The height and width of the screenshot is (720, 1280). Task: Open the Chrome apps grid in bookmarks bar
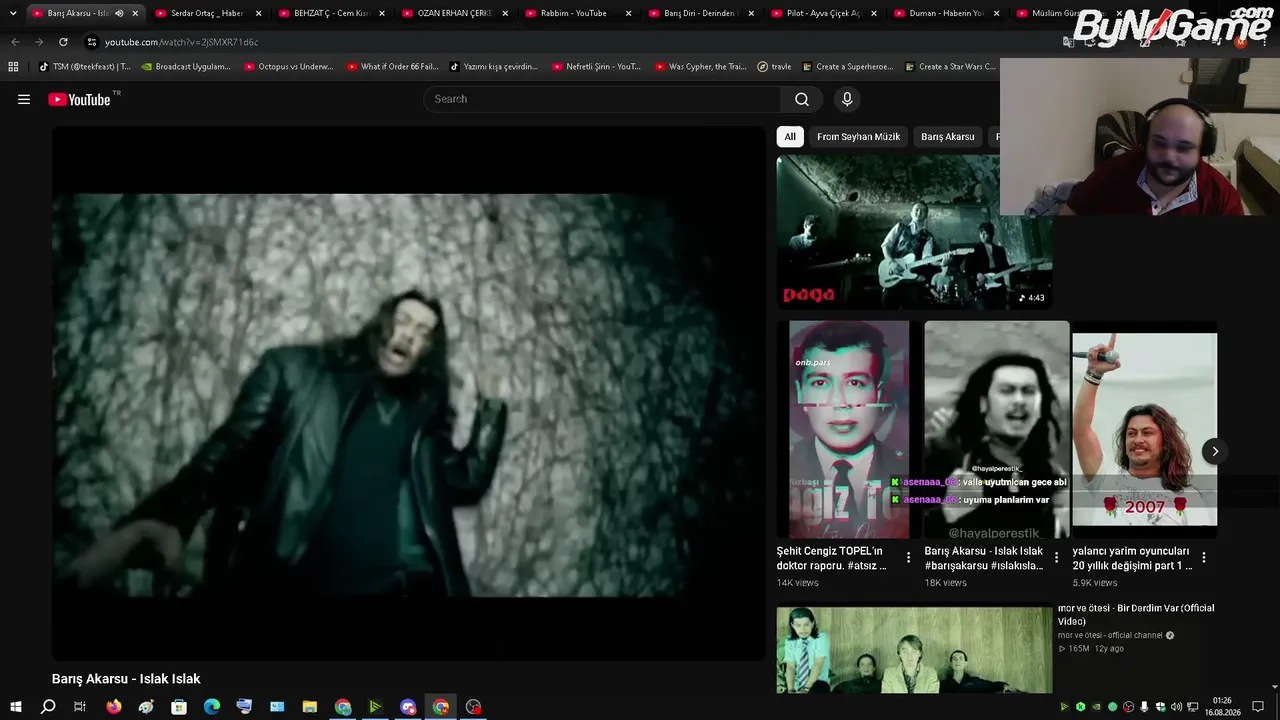[x=13, y=67]
